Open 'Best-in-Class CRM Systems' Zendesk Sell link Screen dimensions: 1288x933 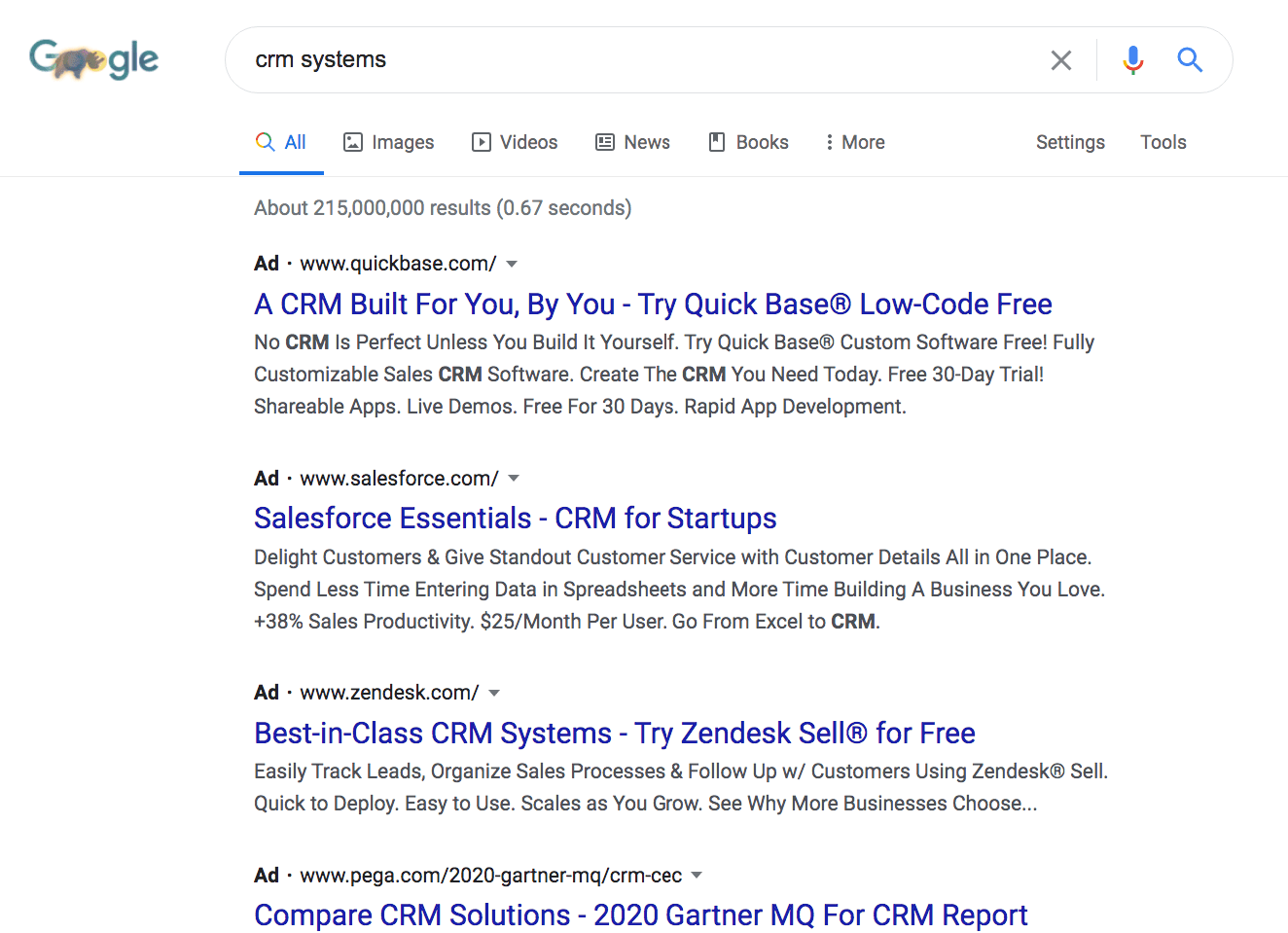click(x=615, y=734)
